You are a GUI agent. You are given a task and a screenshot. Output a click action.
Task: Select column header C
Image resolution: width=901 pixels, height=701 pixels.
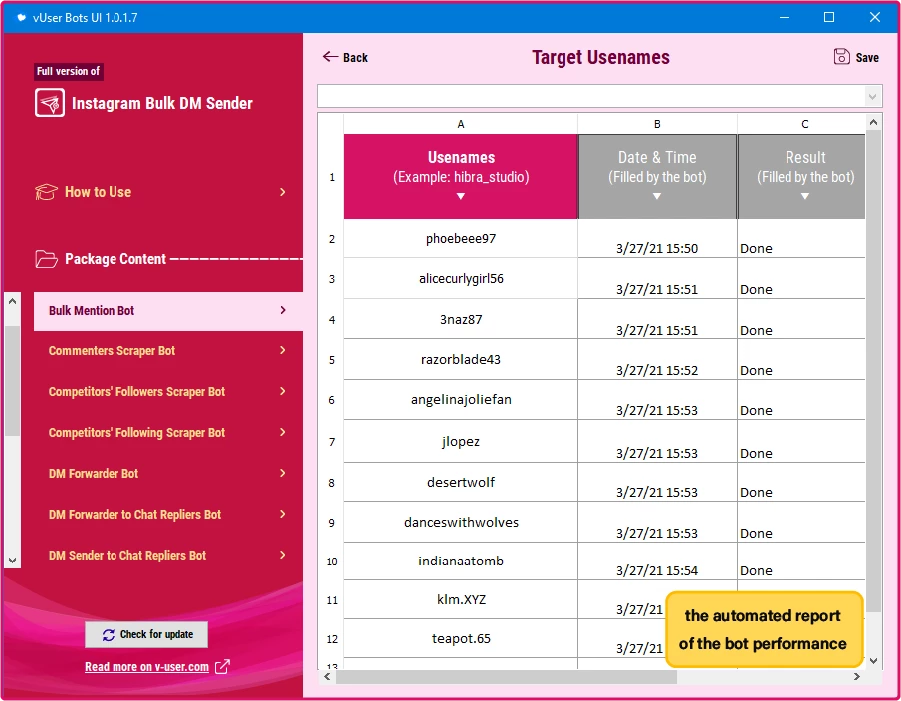point(802,124)
